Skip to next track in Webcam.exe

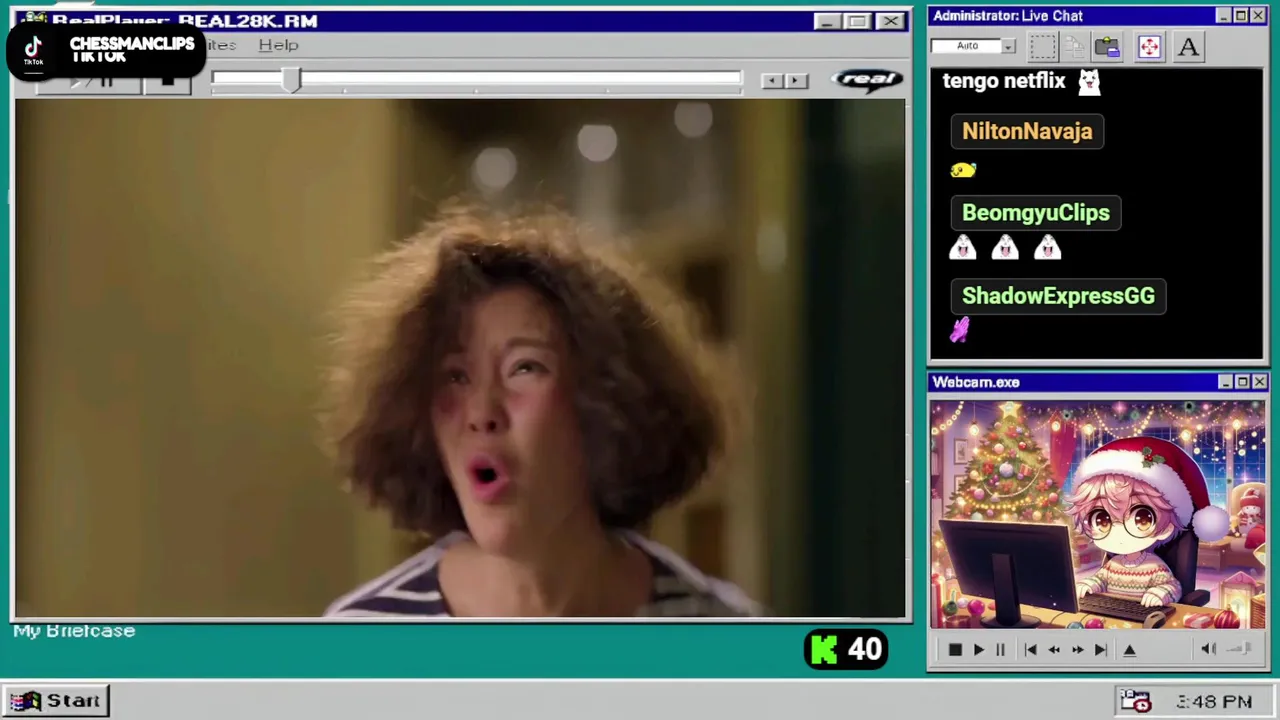pyautogui.click(x=1100, y=650)
